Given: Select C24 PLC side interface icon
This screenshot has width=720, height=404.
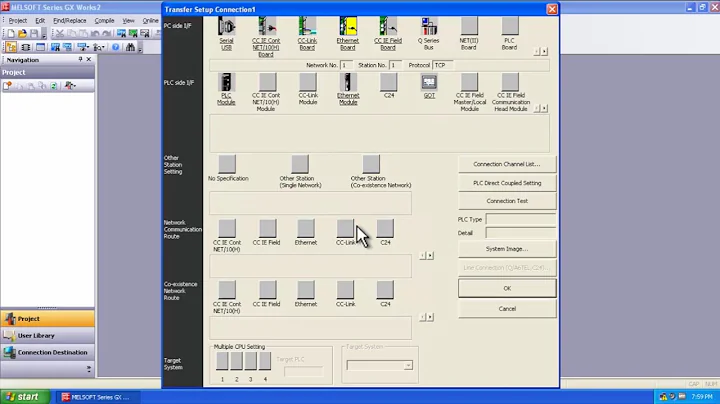Looking at the screenshot, I should click(x=388, y=82).
